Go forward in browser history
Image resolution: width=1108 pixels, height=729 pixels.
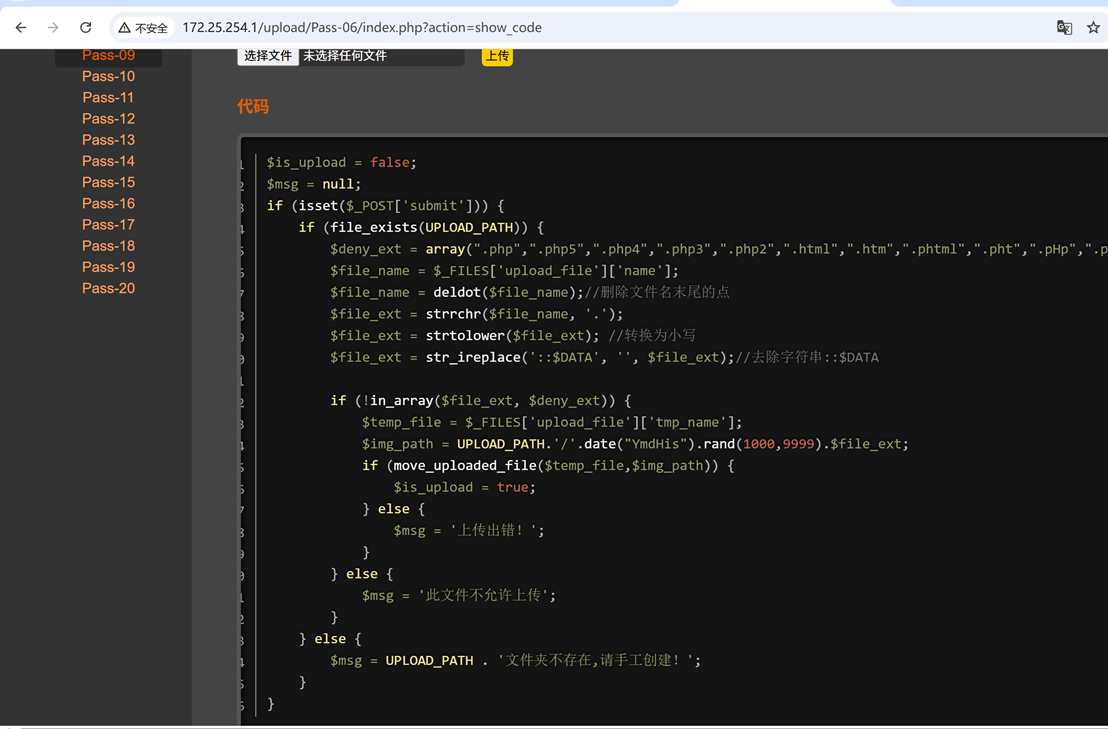[x=53, y=28]
